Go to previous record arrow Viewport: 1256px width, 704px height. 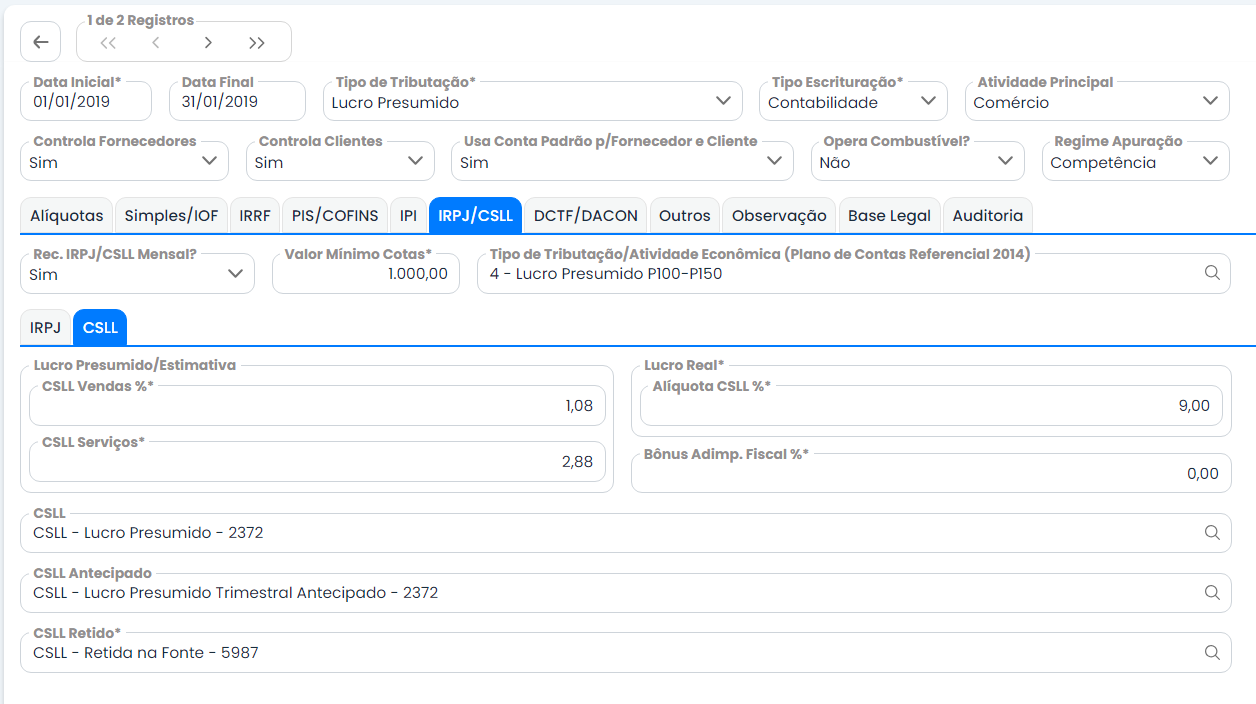pyautogui.click(x=156, y=42)
